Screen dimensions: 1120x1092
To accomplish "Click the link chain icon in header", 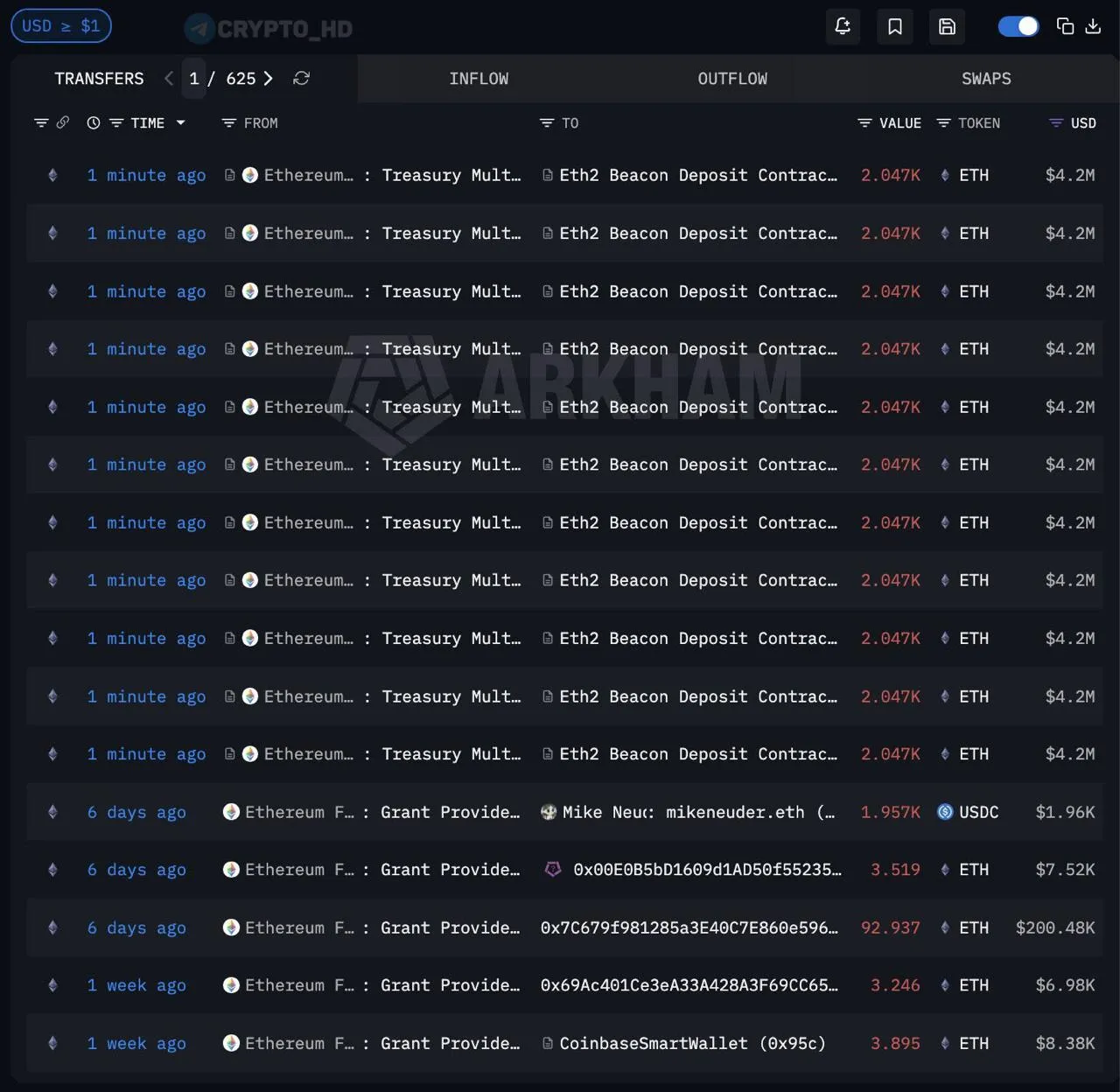I will 63,123.
